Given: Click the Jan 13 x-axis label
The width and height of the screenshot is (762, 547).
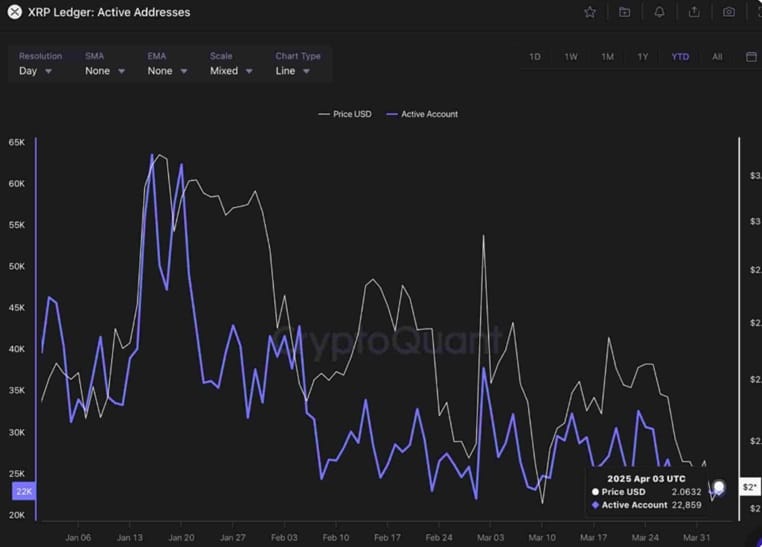Looking at the screenshot, I should (x=130, y=537).
